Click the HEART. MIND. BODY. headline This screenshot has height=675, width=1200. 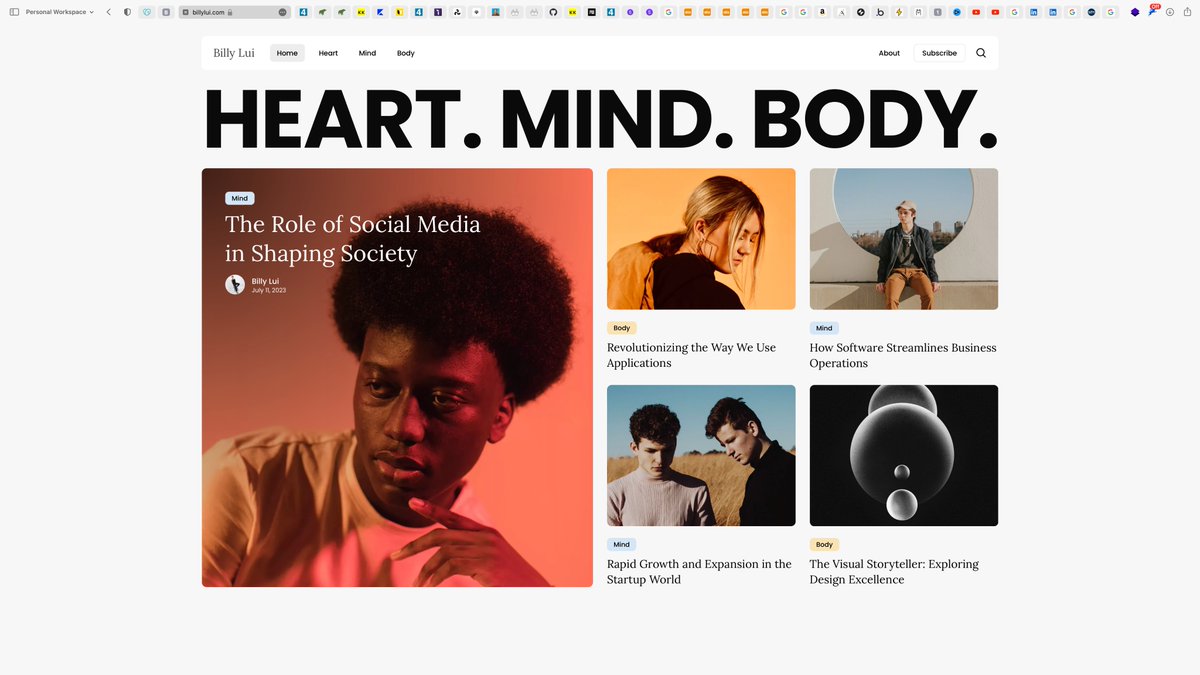(600, 120)
